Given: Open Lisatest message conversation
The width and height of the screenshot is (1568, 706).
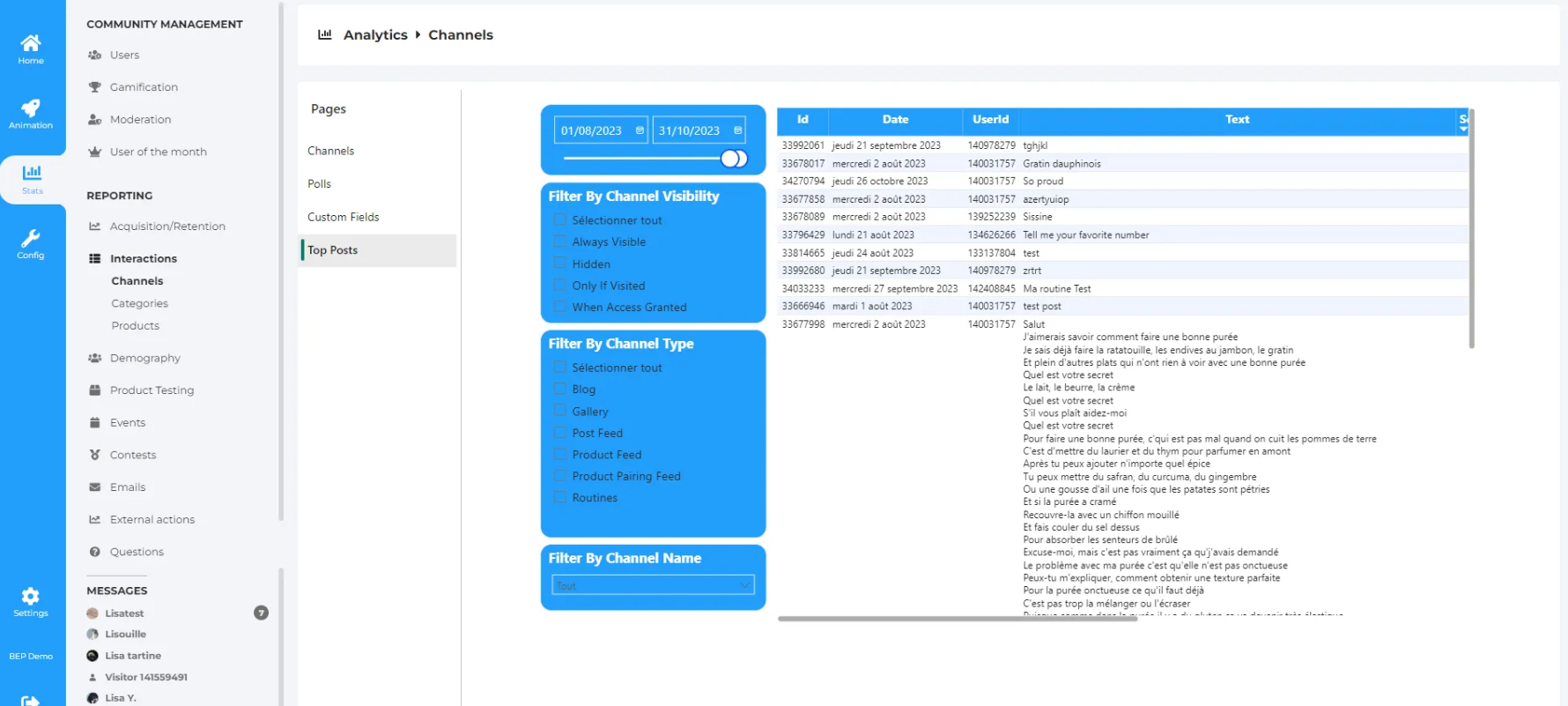Looking at the screenshot, I should tap(124, 613).
